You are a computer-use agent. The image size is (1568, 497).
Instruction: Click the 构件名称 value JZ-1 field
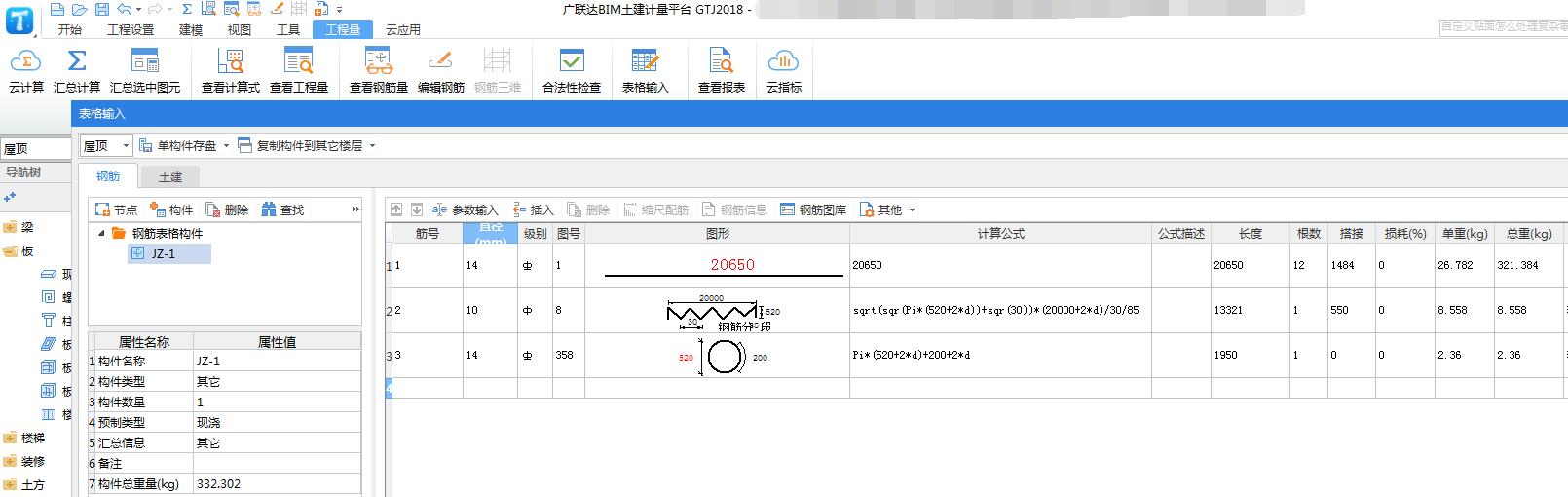click(277, 361)
